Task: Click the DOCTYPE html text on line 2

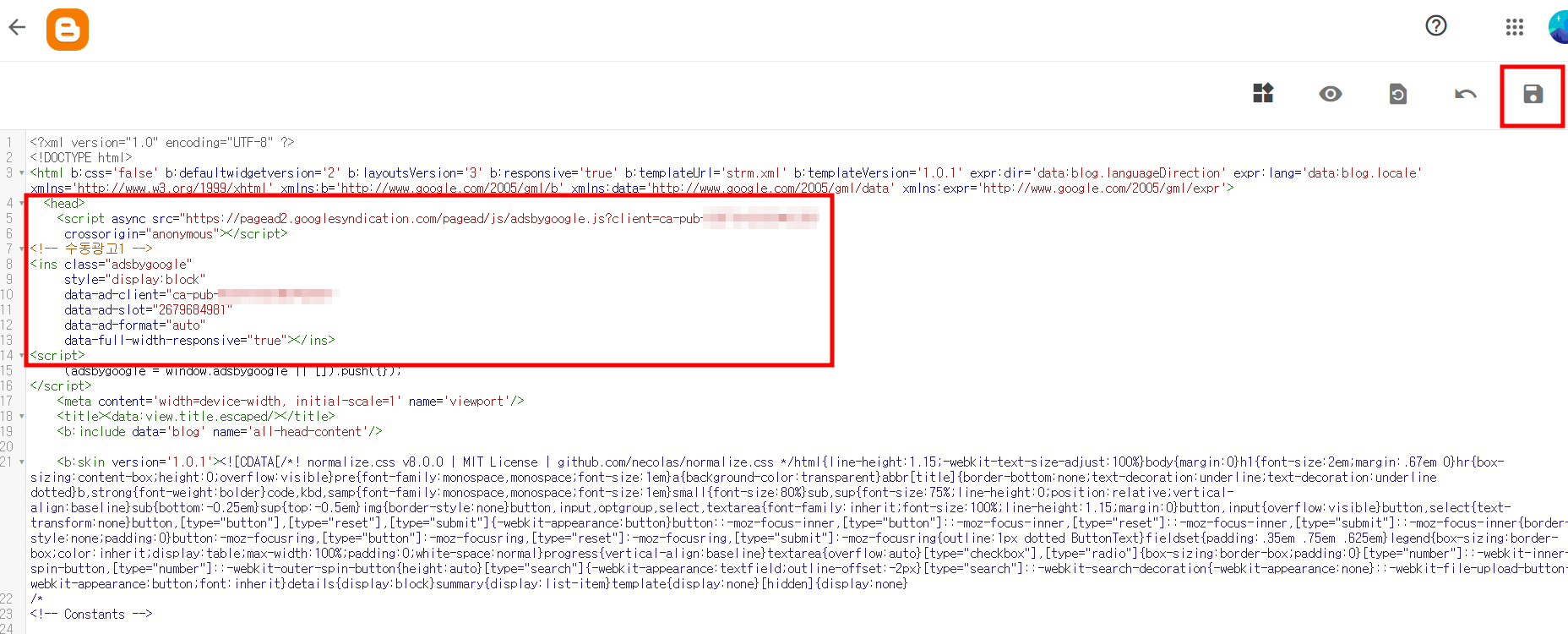Action: [x=81, y=158]
